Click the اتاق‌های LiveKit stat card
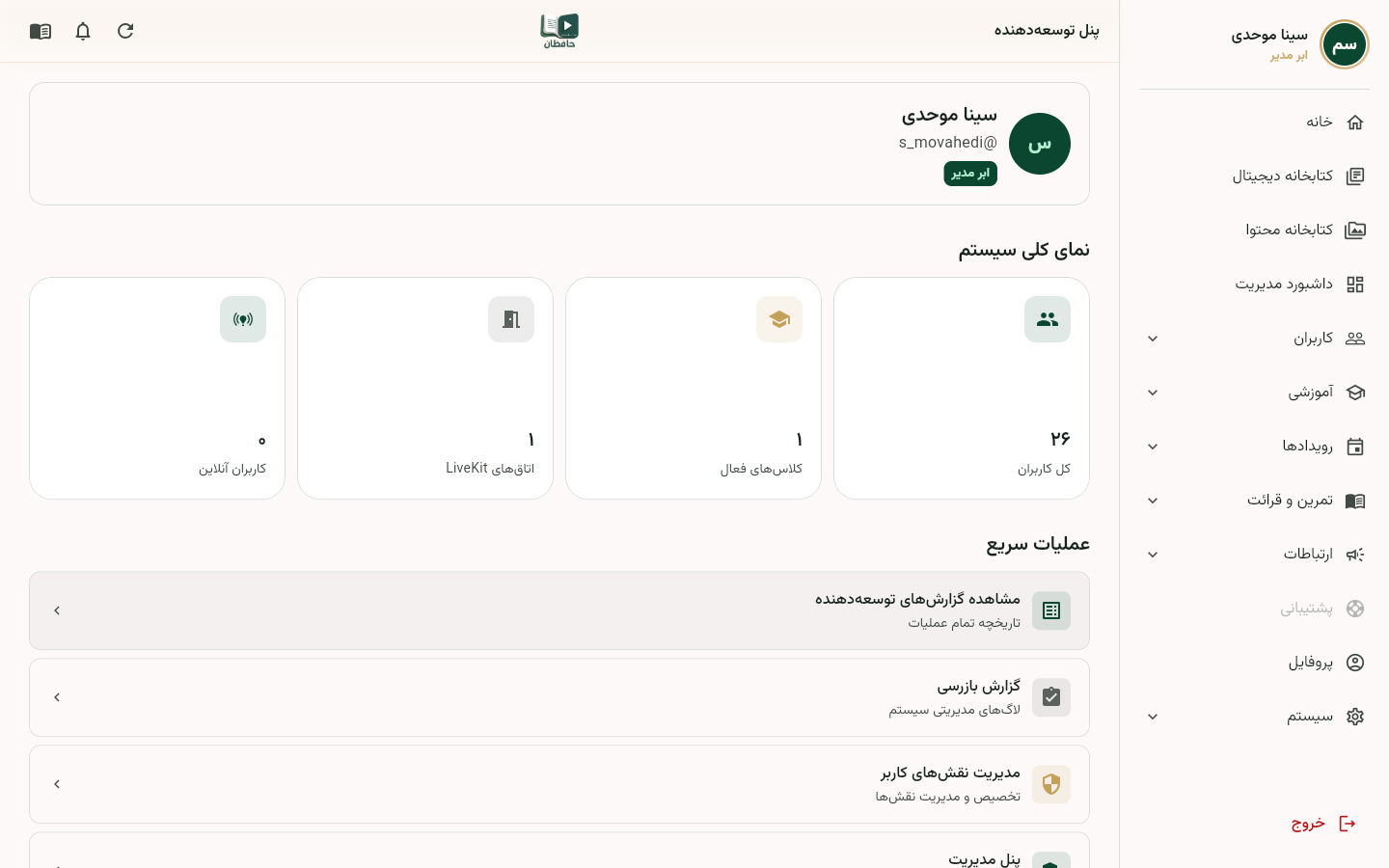This screenshot has height=868, width=1389. (x=425, y=389)
